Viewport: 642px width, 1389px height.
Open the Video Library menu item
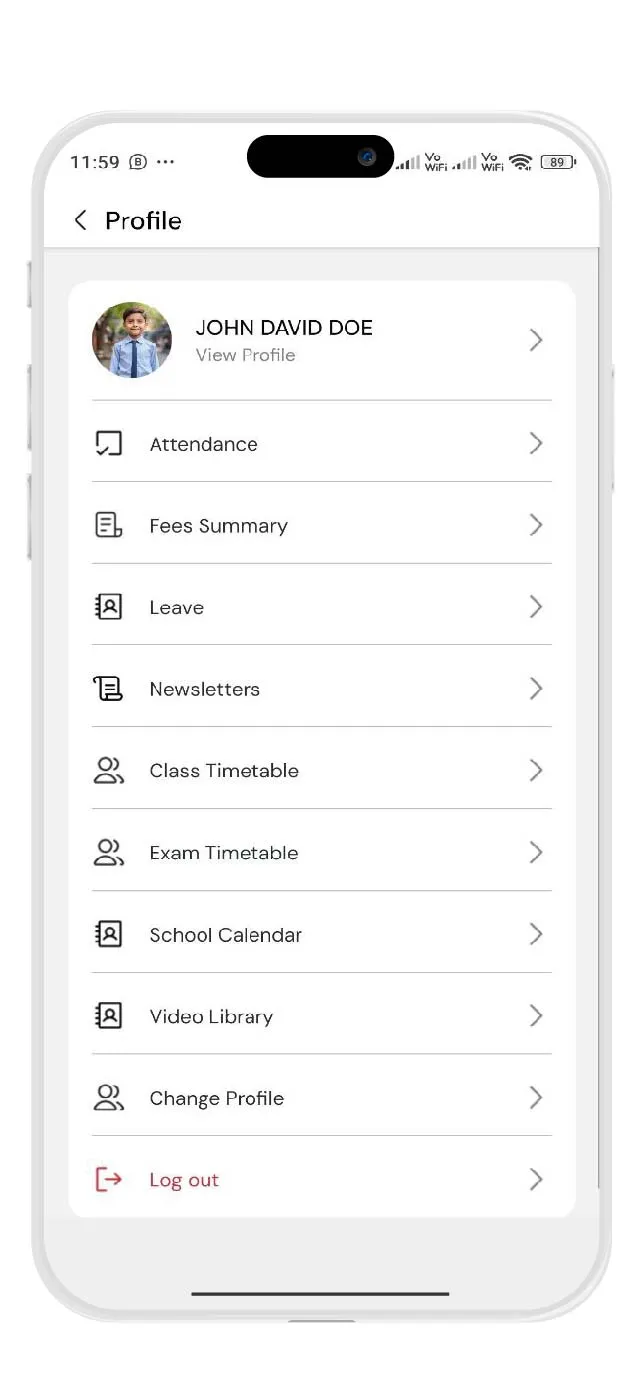coord(211,1017)
